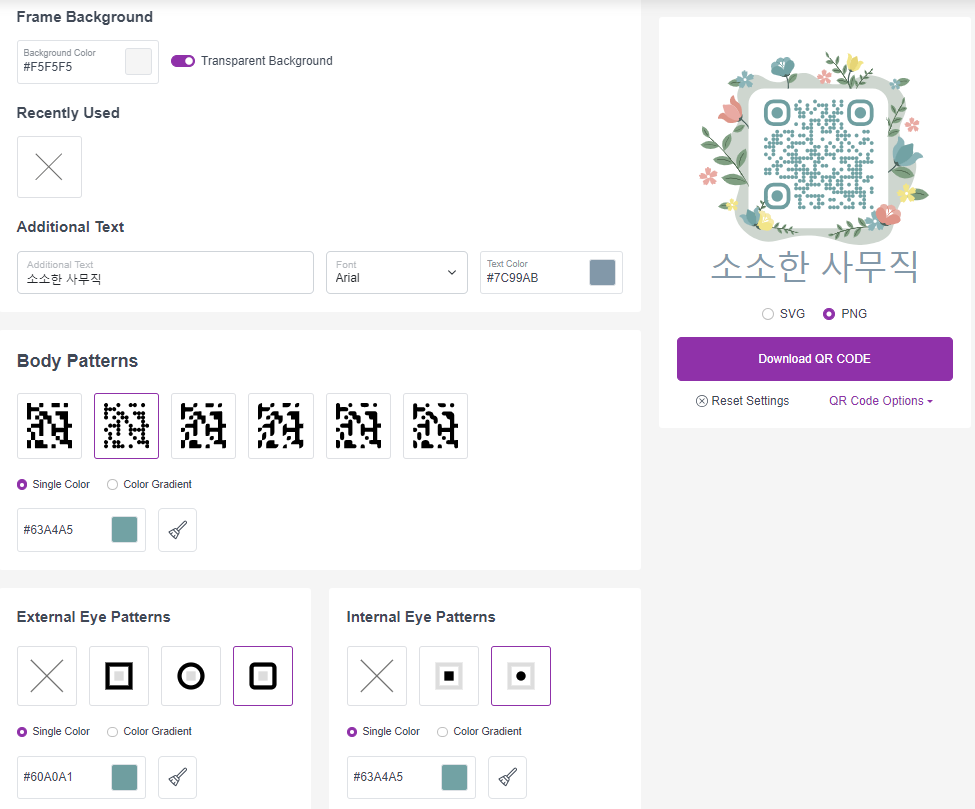Select the square external eye pattern
This screenshot has width=975, height=809.
(x=119, y=676)
